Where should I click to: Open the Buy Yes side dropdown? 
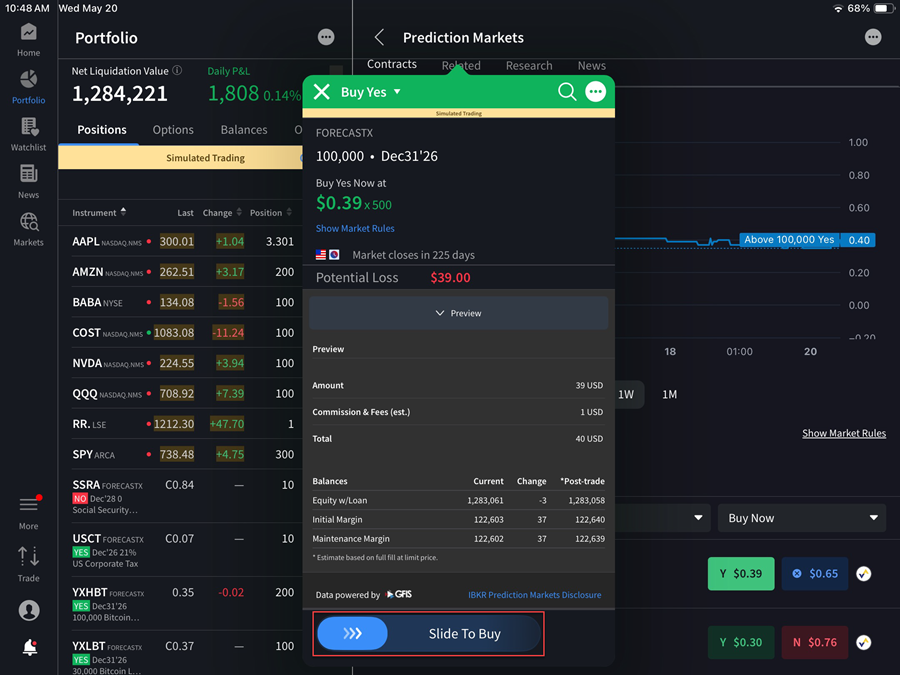371,92
